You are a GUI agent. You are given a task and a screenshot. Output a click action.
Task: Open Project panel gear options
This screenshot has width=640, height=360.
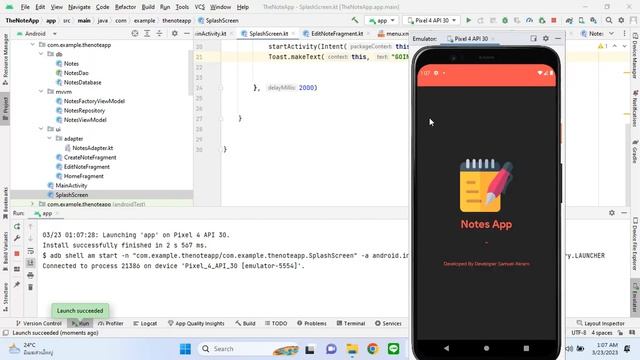[174, 33]
